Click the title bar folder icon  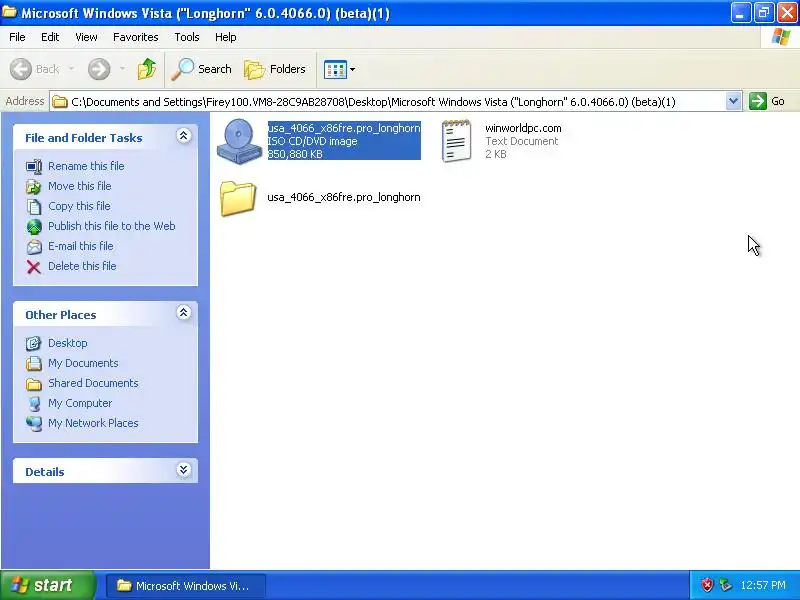(x=9, y=11)
